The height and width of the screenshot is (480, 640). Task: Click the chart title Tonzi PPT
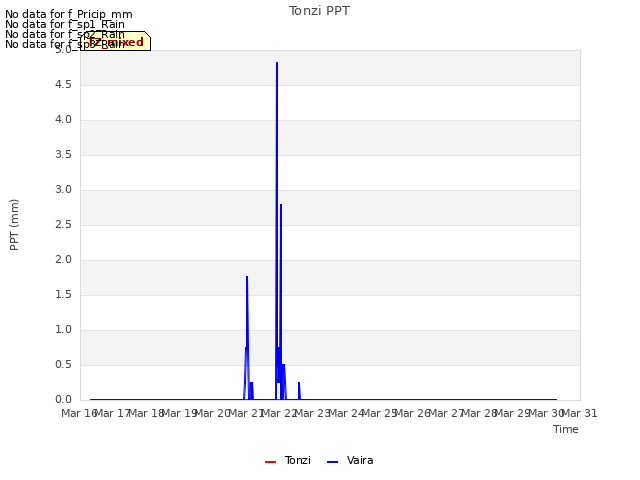pos(319,11)
